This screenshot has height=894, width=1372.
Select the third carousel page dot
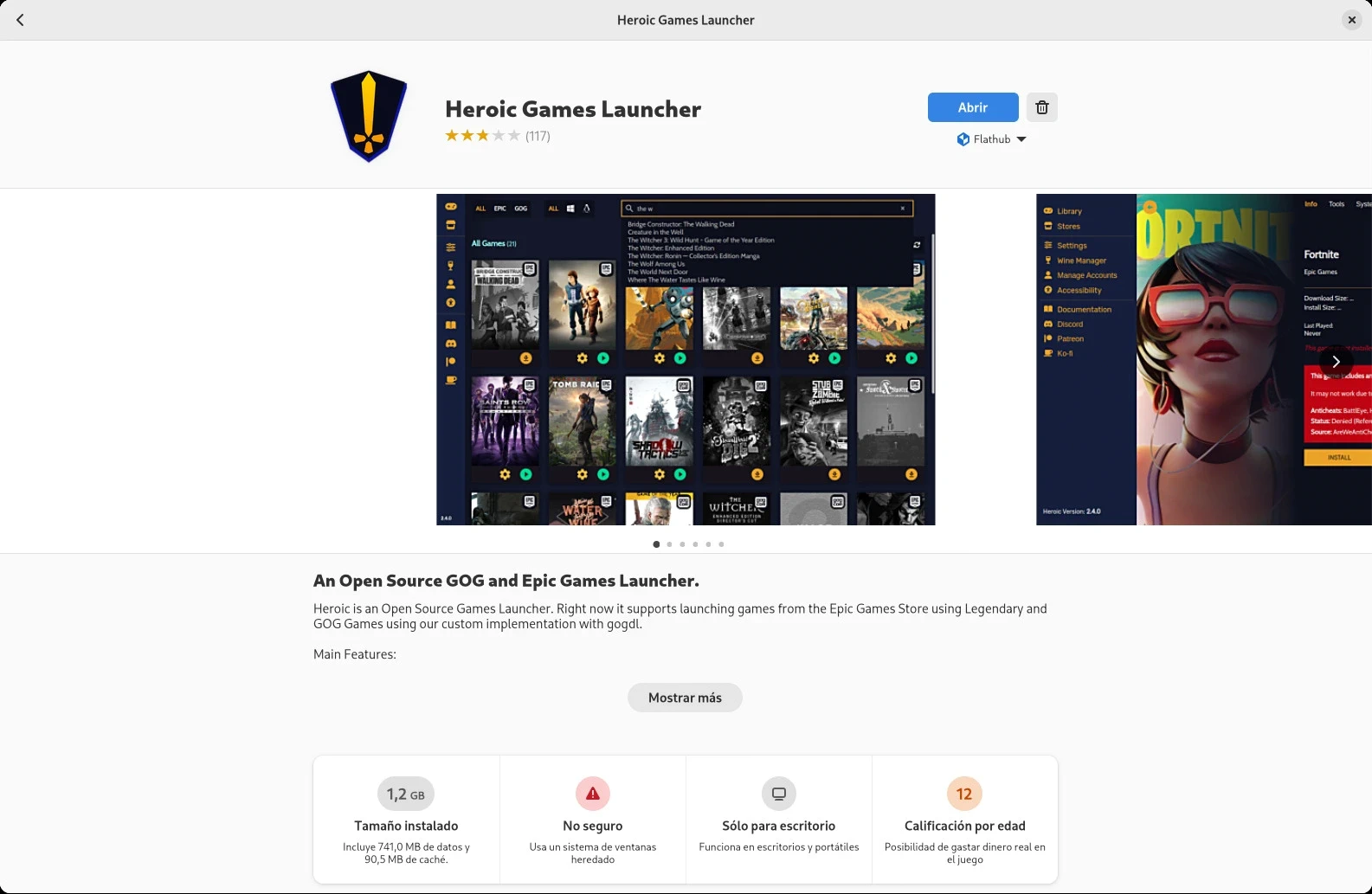(x=682, y=544)
